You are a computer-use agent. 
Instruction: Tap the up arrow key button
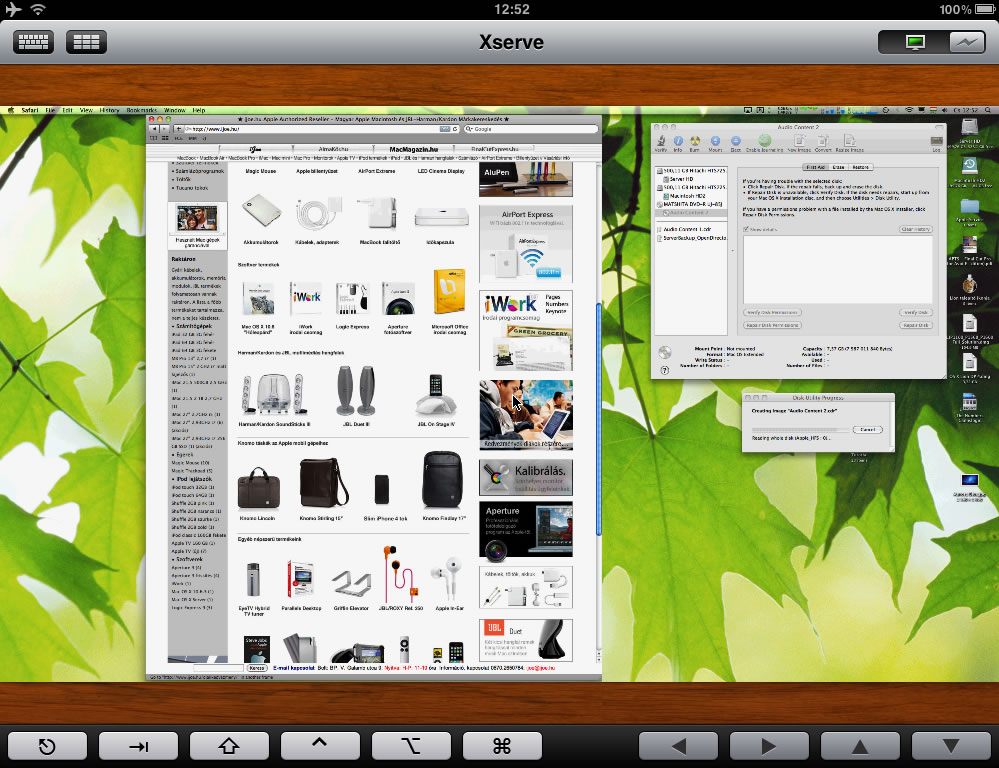tap(860, 746)
